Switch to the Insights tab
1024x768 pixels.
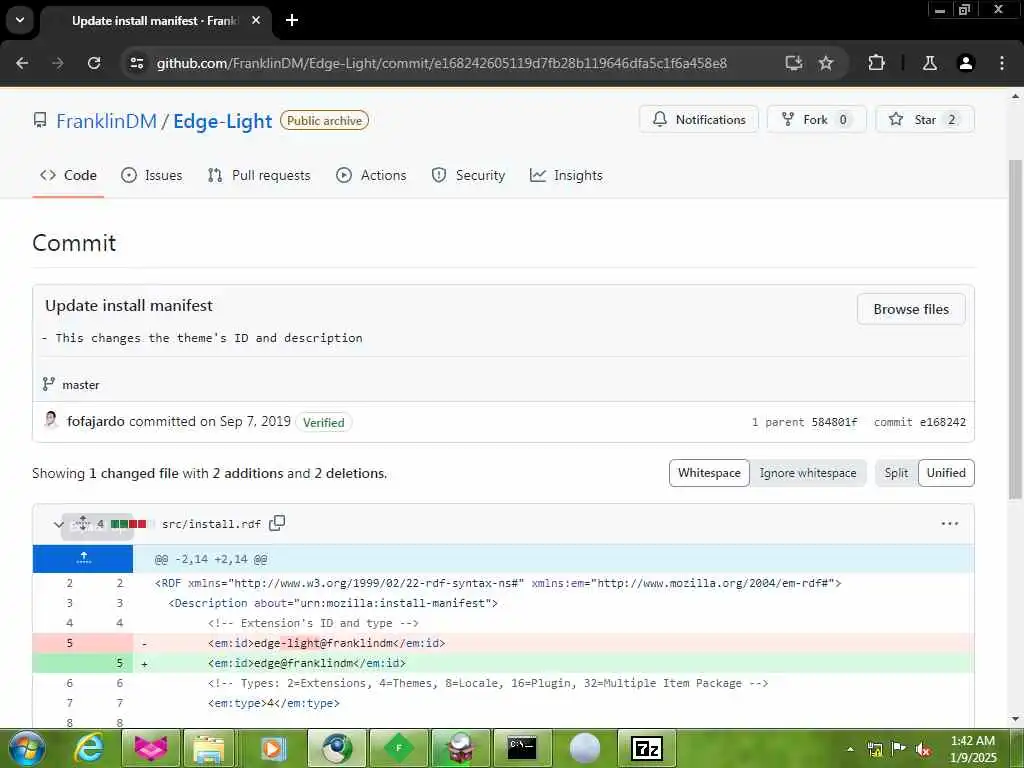point(566,175)
